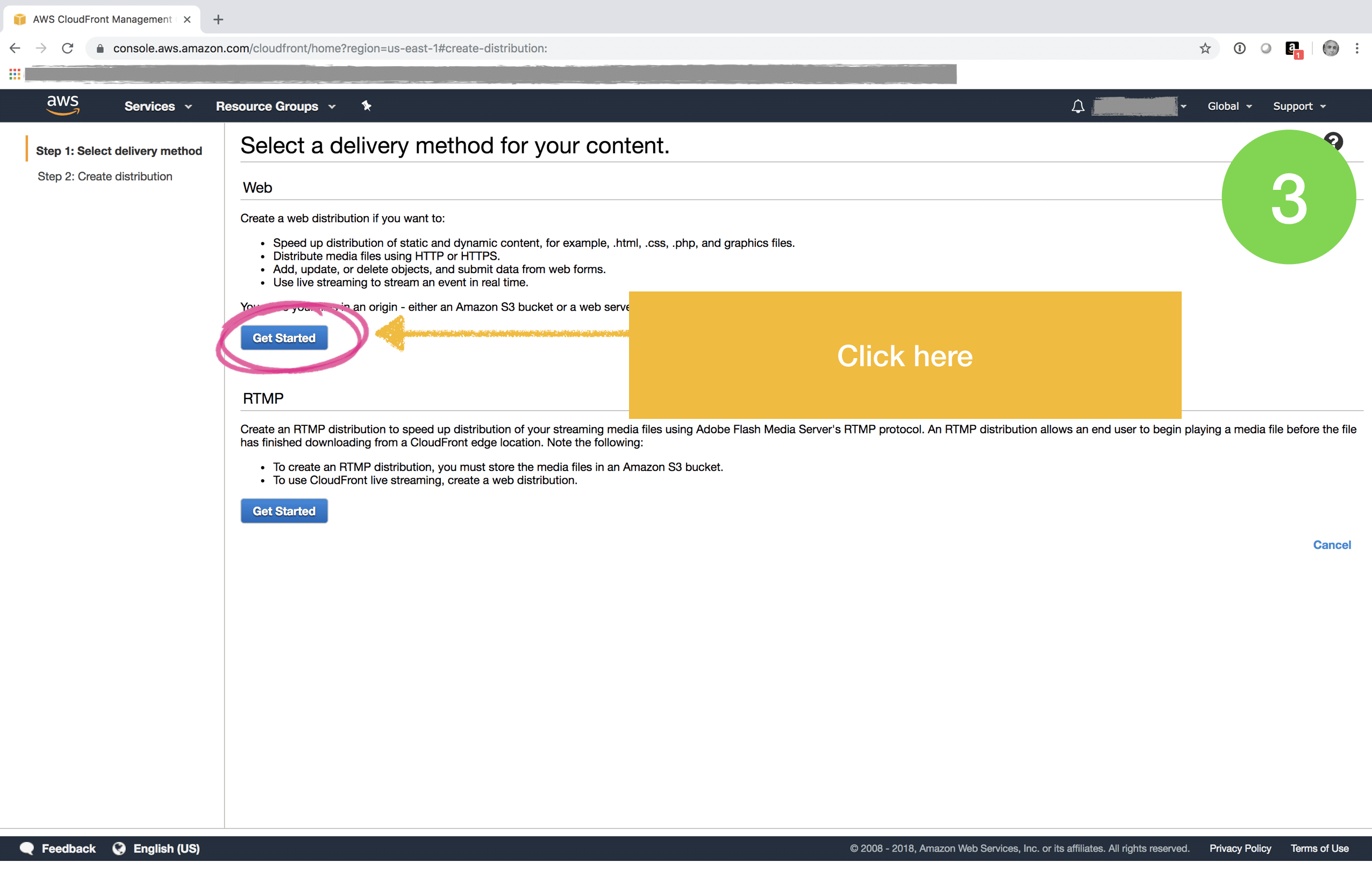
Task: Select the AWS CloudFront Management tab
Action: pyautogui.click(x=101, y=19)
